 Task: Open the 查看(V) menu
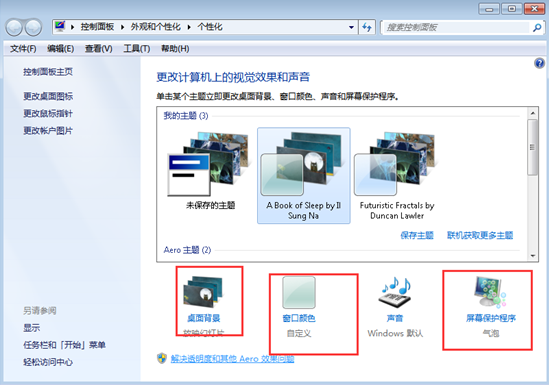(98, 49)
